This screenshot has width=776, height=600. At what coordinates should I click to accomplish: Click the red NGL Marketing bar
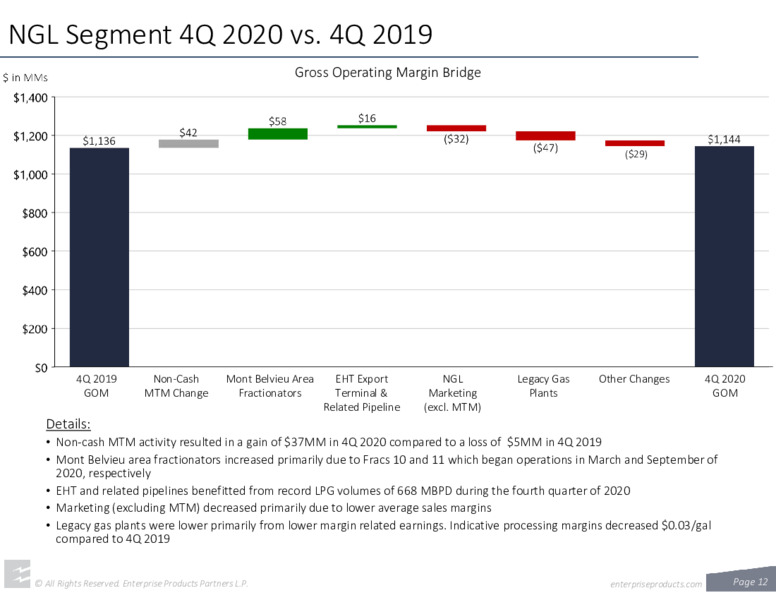point(456,128)
